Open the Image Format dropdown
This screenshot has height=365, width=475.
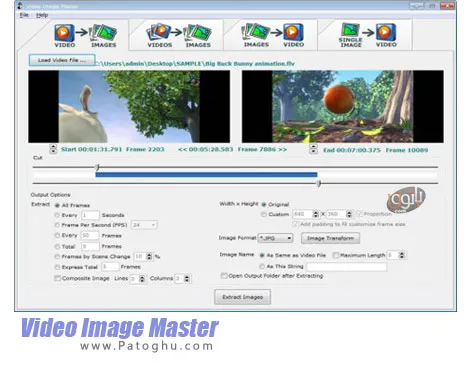tap(275, 238)
